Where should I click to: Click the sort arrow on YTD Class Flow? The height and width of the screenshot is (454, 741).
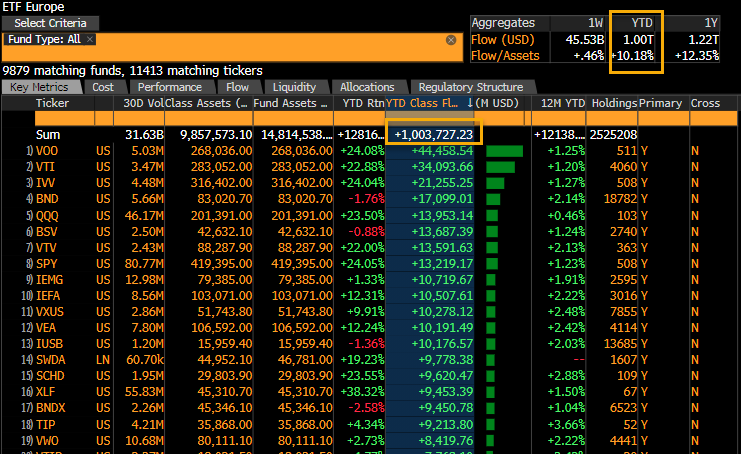[x=469, y=103]
